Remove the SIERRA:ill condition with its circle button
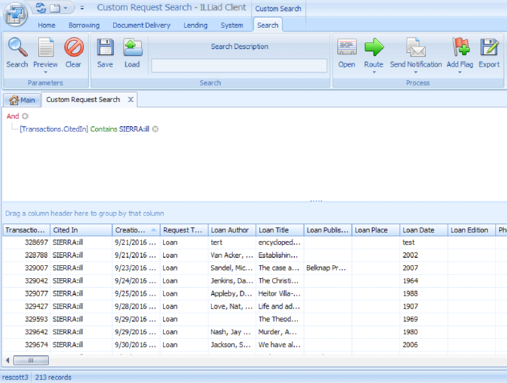Screen dimensions: 507x383 coord(155,129)
